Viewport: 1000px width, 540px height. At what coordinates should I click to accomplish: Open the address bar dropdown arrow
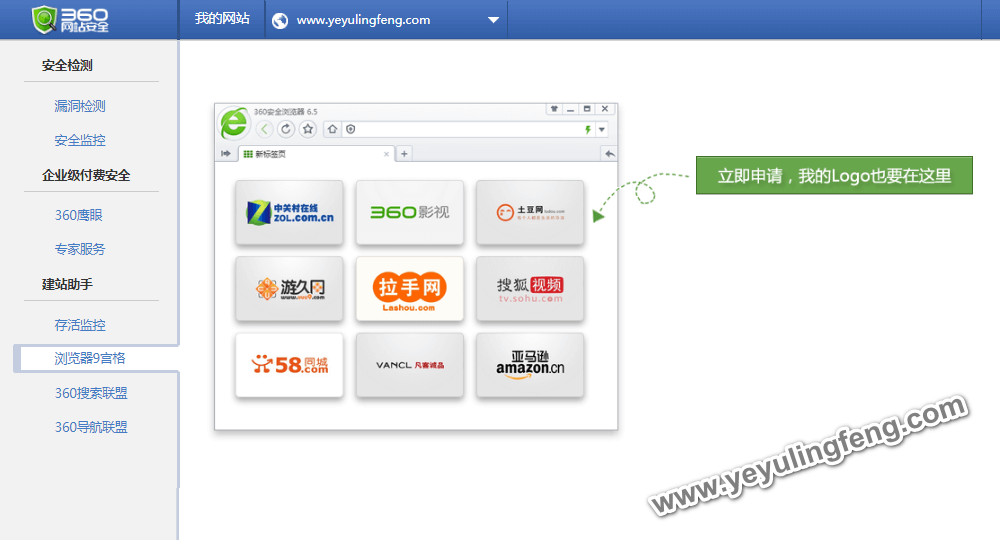601,129
